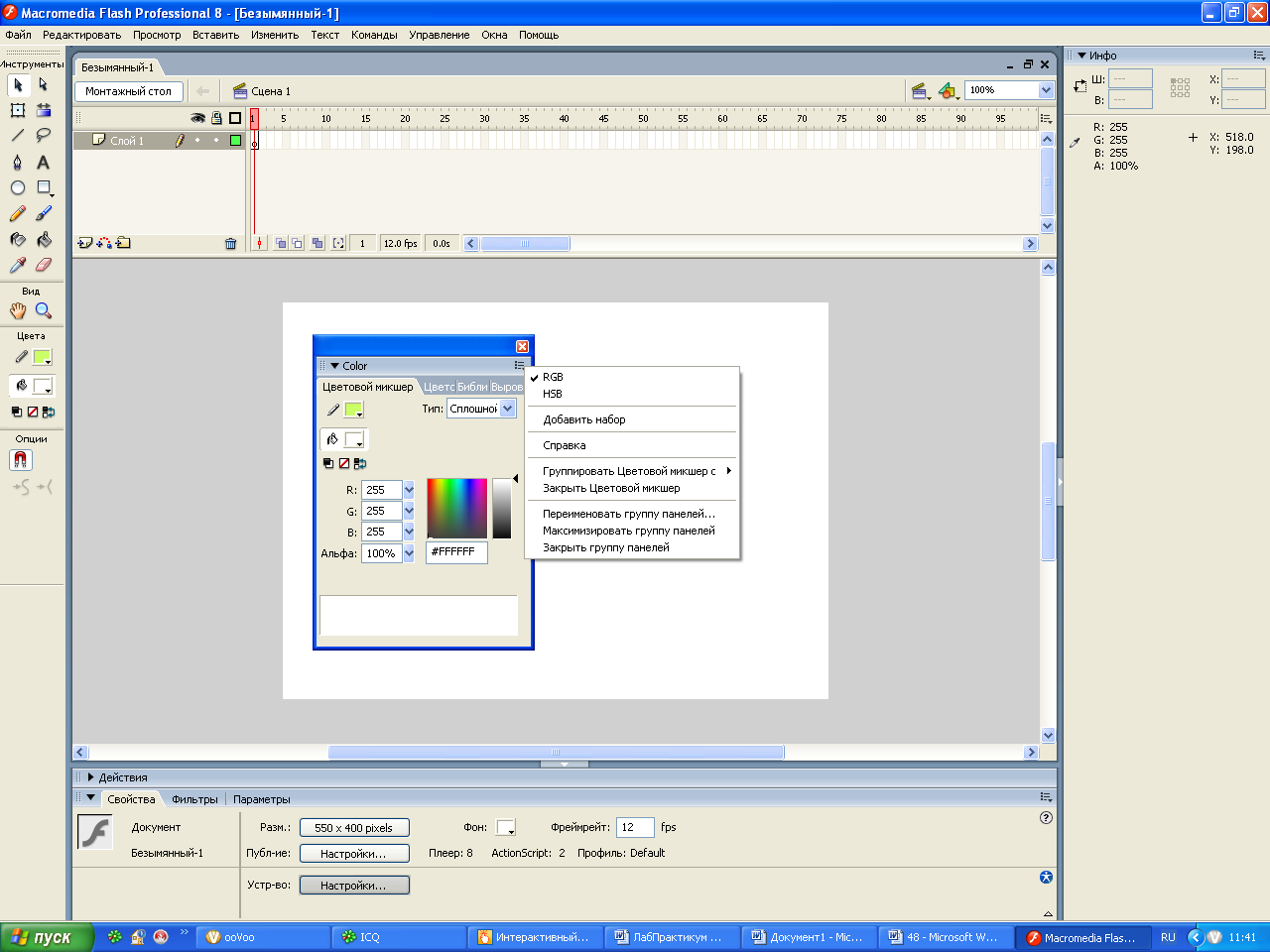Viewport: 1270px width, 952px height.
Task: Open ooVoo from the taskbar
Action: tap(262, 937)
